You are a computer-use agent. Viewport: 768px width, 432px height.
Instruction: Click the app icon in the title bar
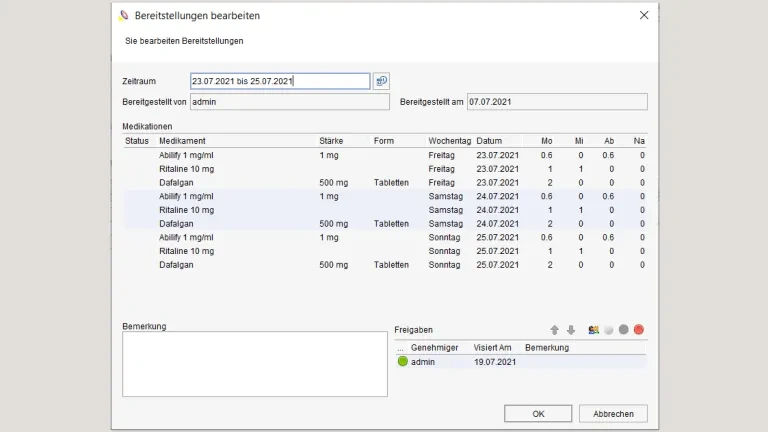[x=124, y=16]
